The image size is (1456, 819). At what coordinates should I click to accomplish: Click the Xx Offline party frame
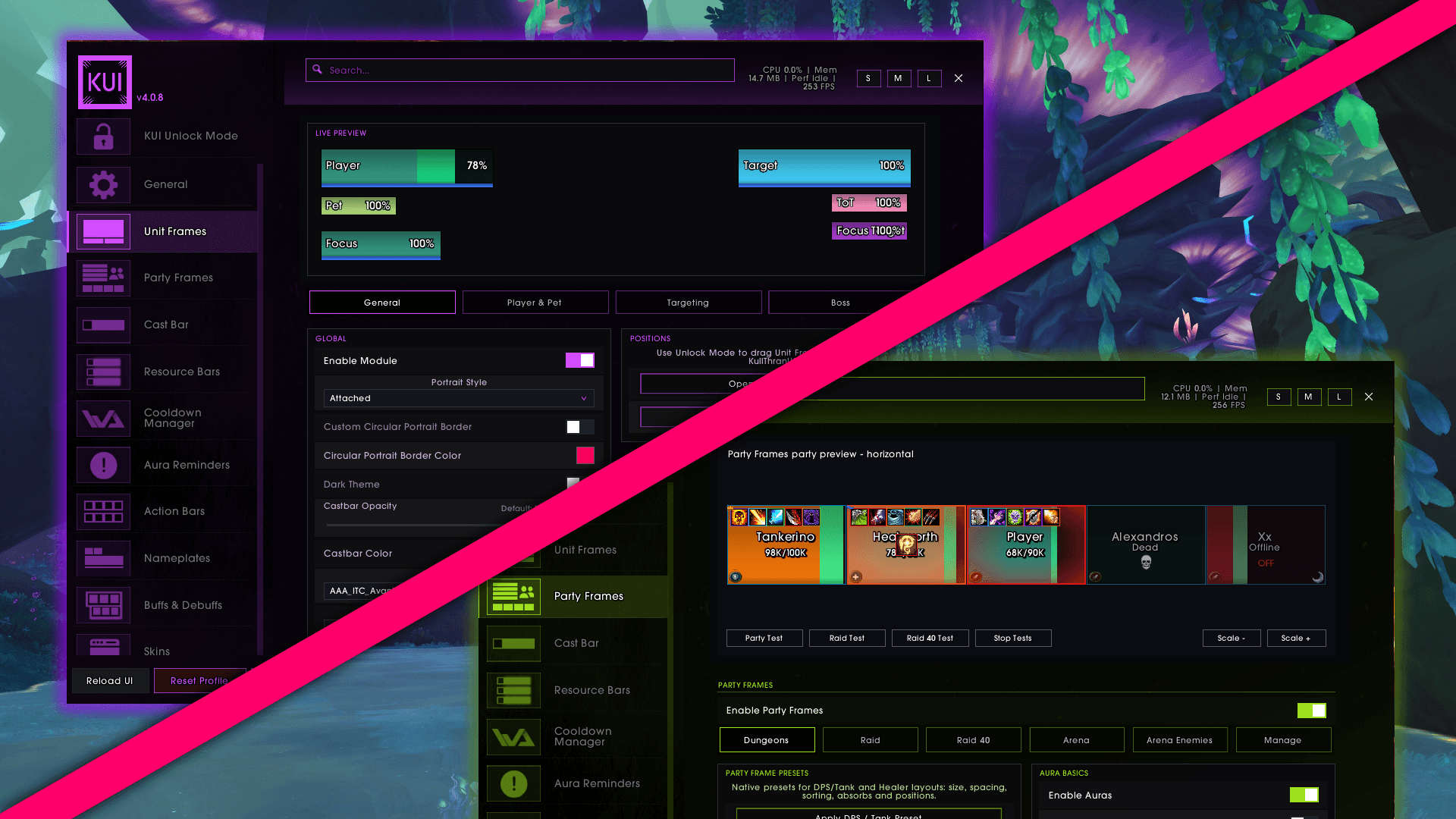1266,545
